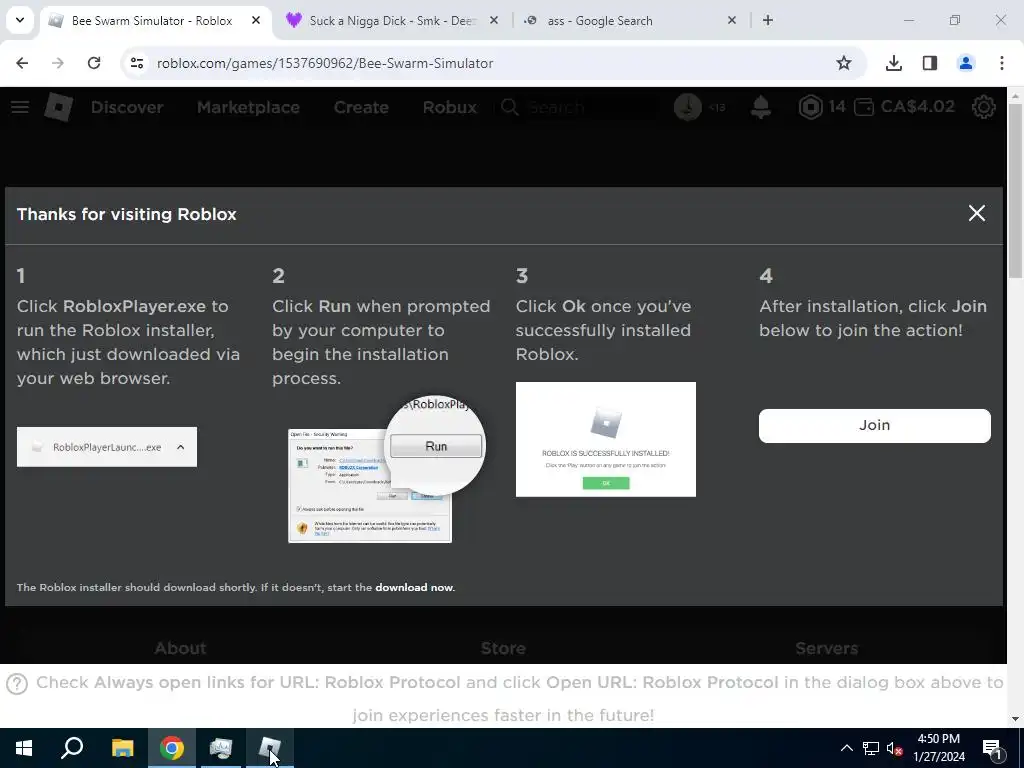This screenshot has width=1024, height=768.
Task: Open the CA$4.02 credit wallet icon
Action: click(864, 107)
